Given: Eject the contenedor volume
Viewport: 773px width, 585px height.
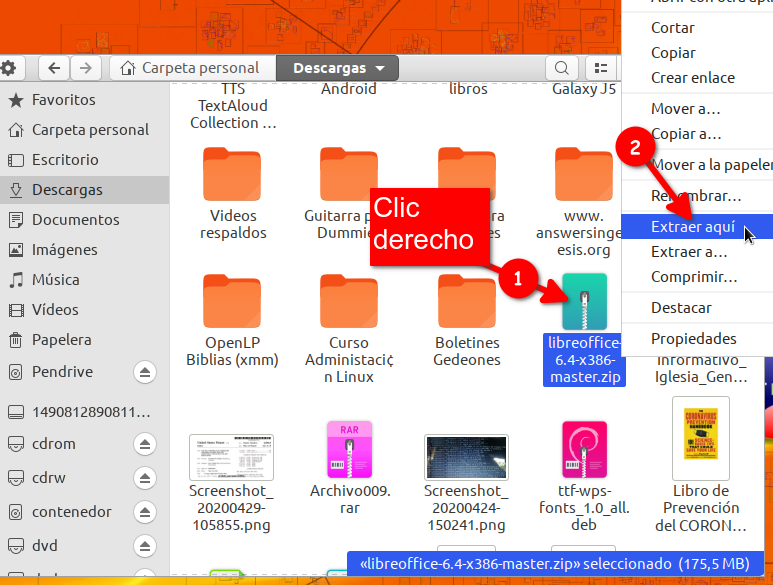Looking at the screenshot, I should click(144, 512).
